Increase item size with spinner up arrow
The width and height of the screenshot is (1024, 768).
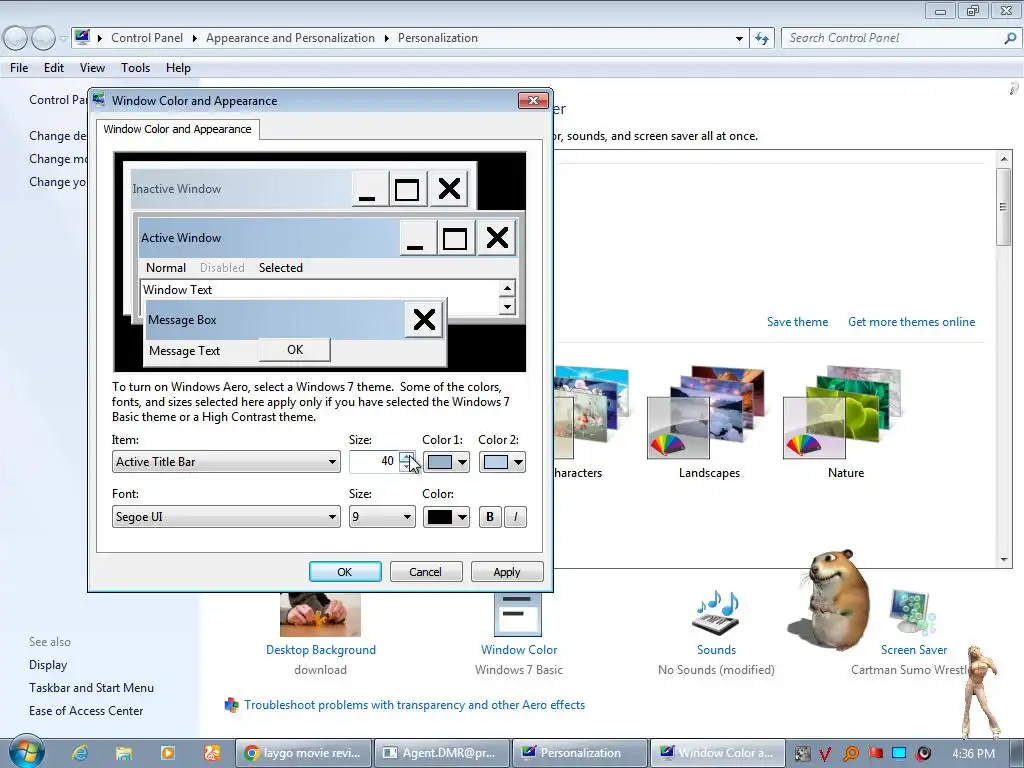click(x=407, y=456)
